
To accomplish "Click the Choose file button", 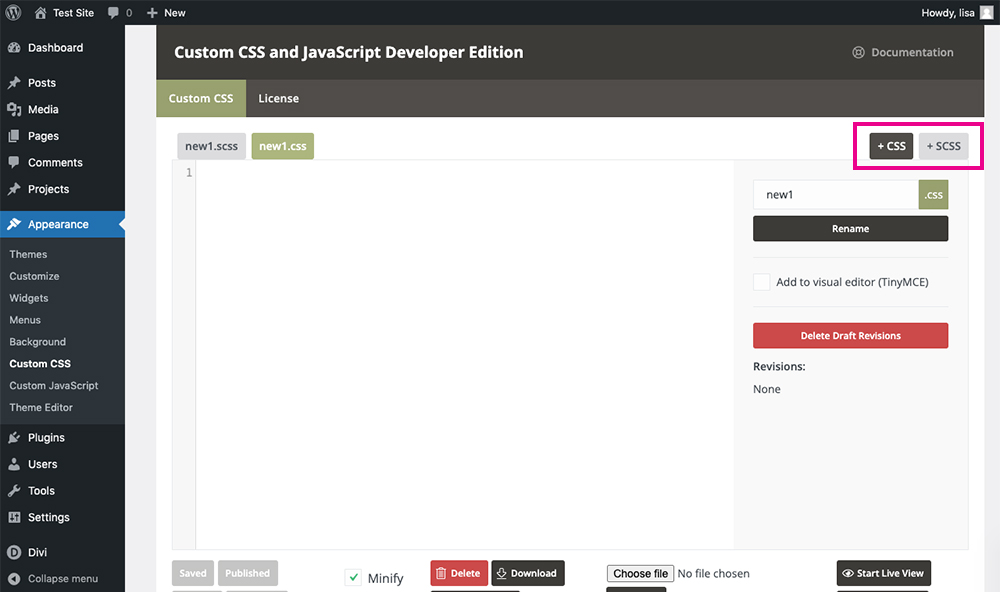I will click(x=640, y=574).
